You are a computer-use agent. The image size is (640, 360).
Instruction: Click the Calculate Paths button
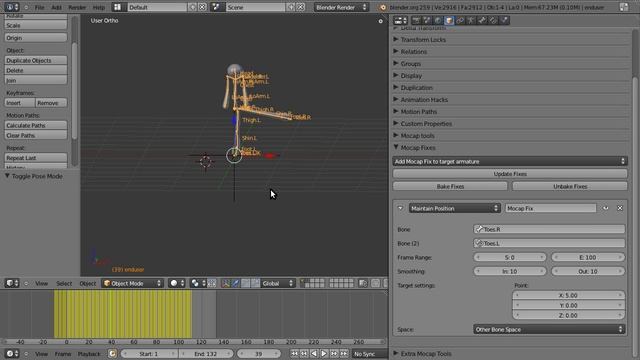coord(36,125)
